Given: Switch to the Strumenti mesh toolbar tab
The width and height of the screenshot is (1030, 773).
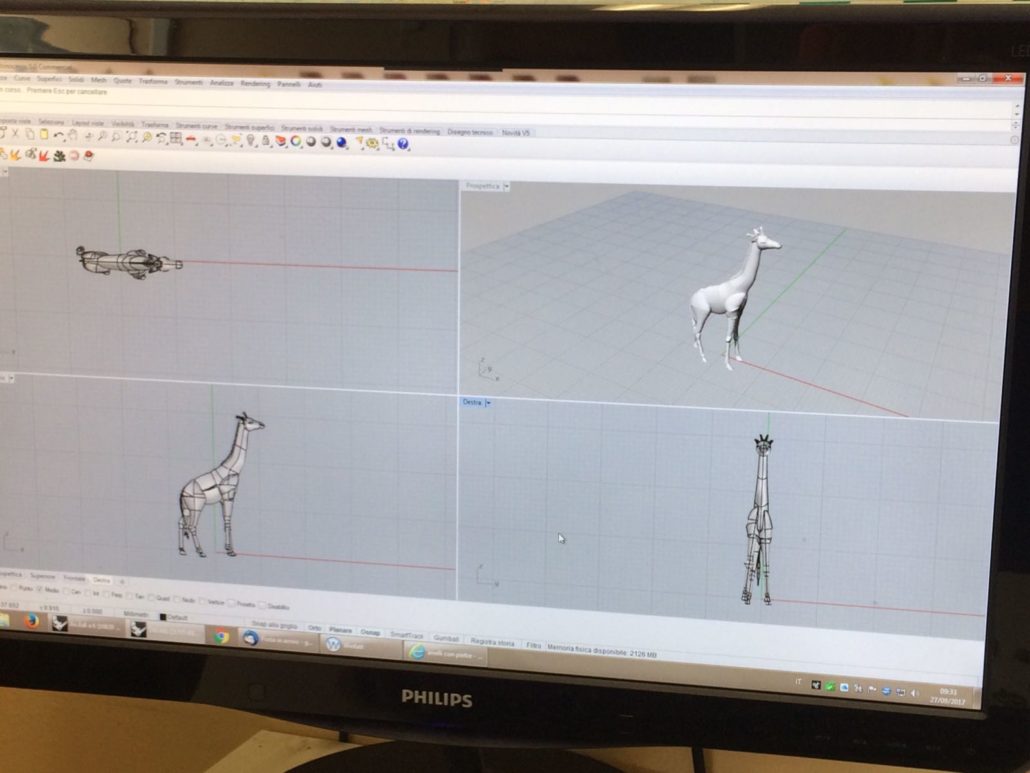Looking at the screenshot, I should 351,129.
